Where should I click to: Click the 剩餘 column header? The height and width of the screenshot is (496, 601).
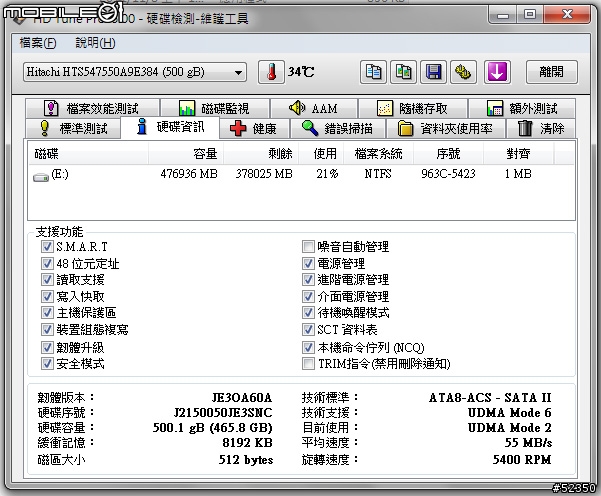[x=261, y=154]
